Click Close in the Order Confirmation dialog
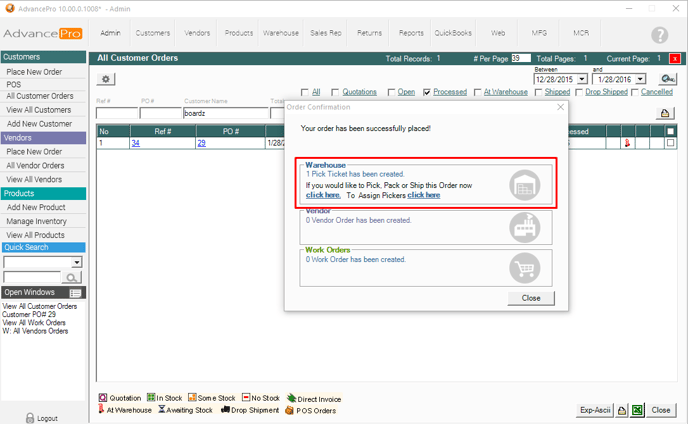 (x=531, y=298)
